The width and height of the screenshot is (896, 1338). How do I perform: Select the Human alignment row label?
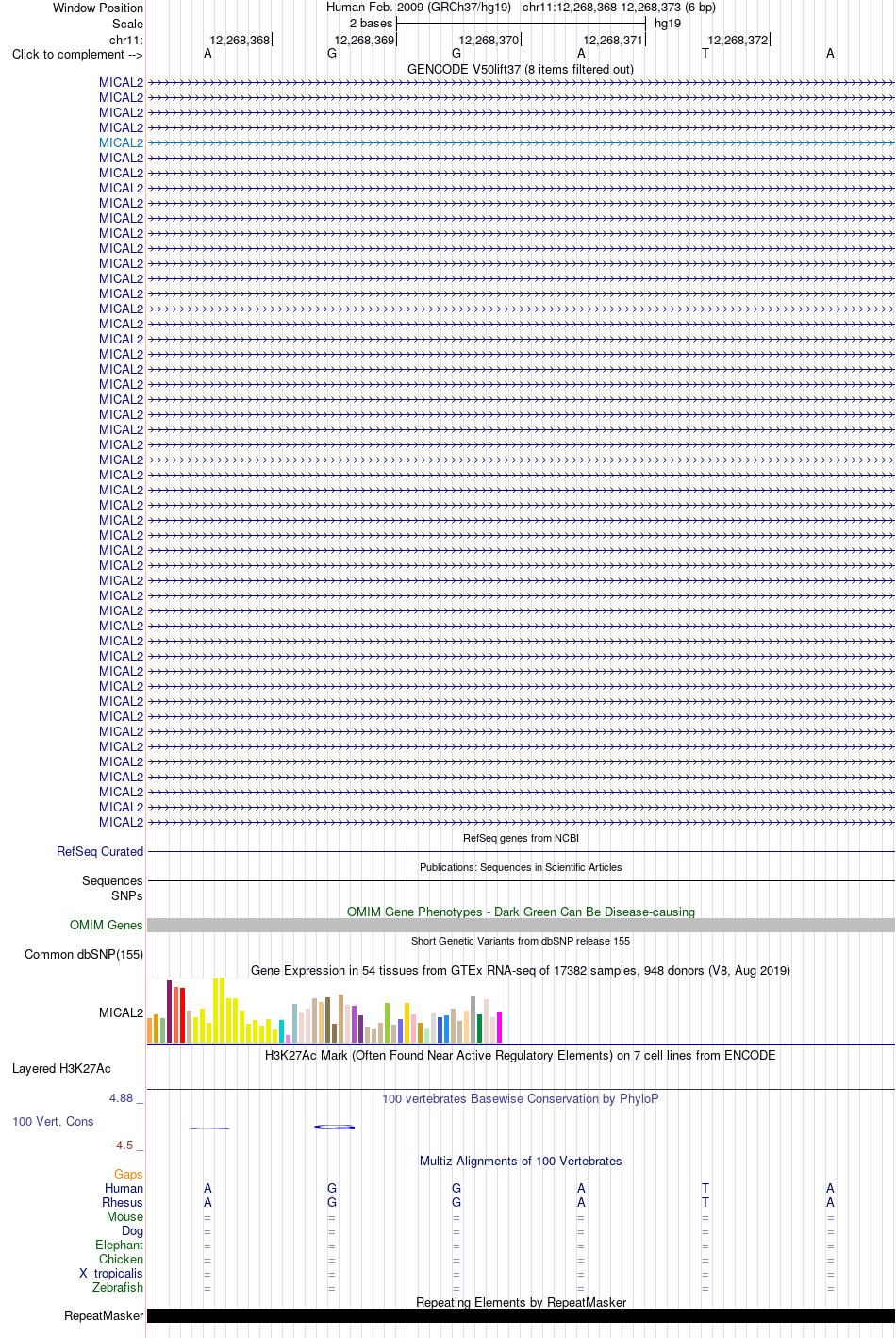pos(124,1188)
